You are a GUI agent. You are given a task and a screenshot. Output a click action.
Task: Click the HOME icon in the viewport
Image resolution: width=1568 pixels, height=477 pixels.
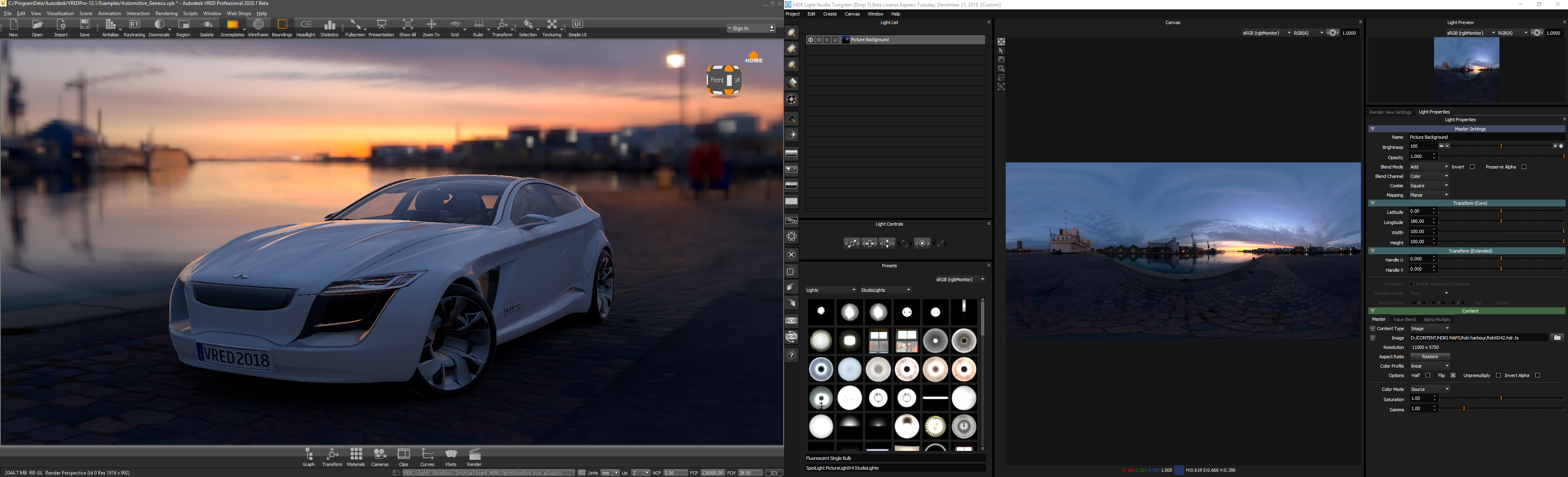(753, 57)
